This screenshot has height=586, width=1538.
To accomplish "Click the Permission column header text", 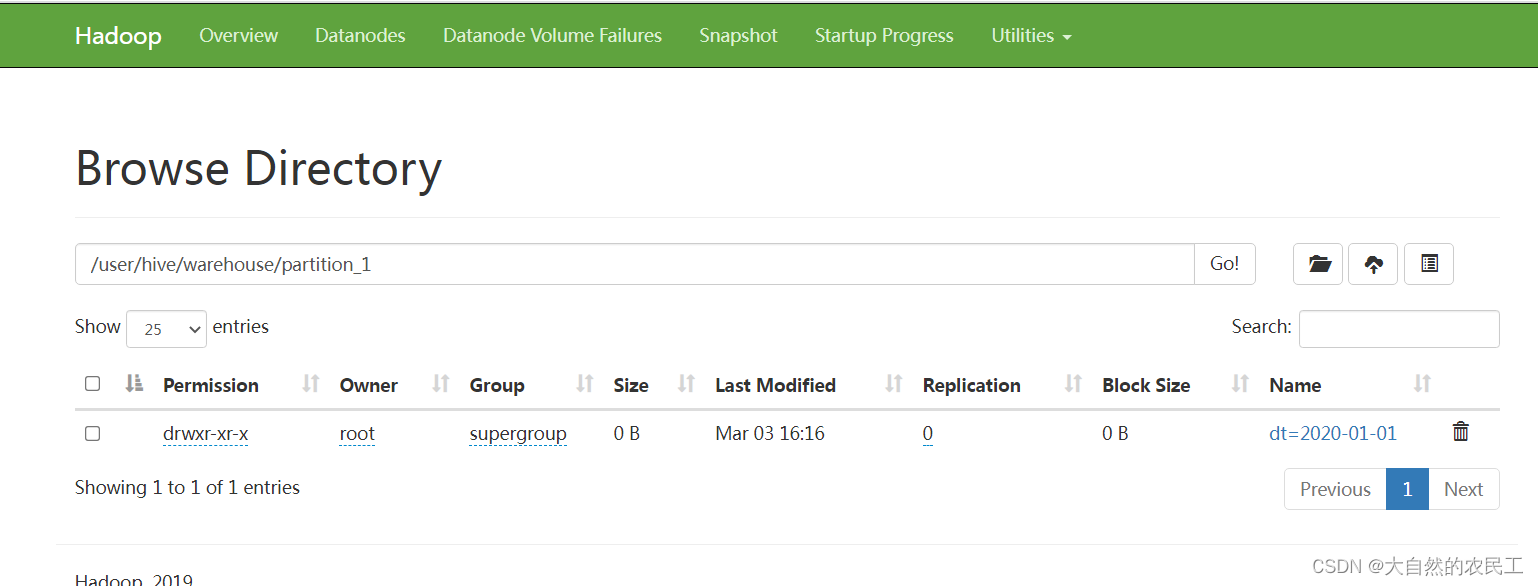I will [x=211, y=385].
